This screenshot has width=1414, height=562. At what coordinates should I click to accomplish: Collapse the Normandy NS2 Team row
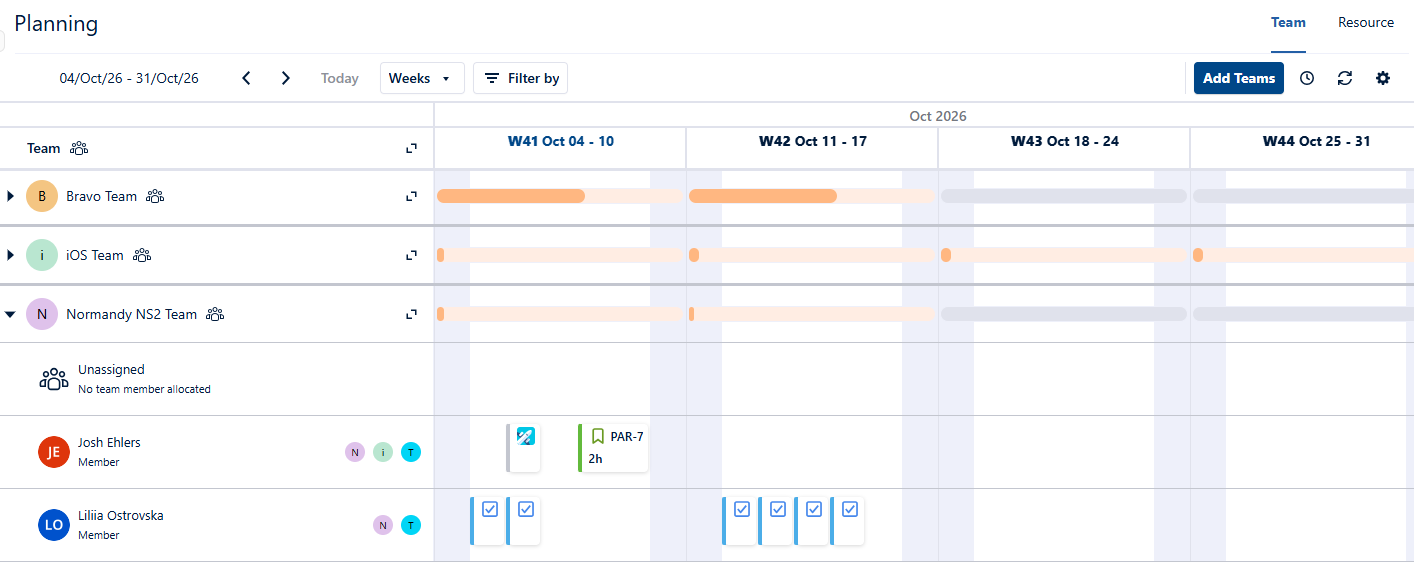click(x=10, y=314)
